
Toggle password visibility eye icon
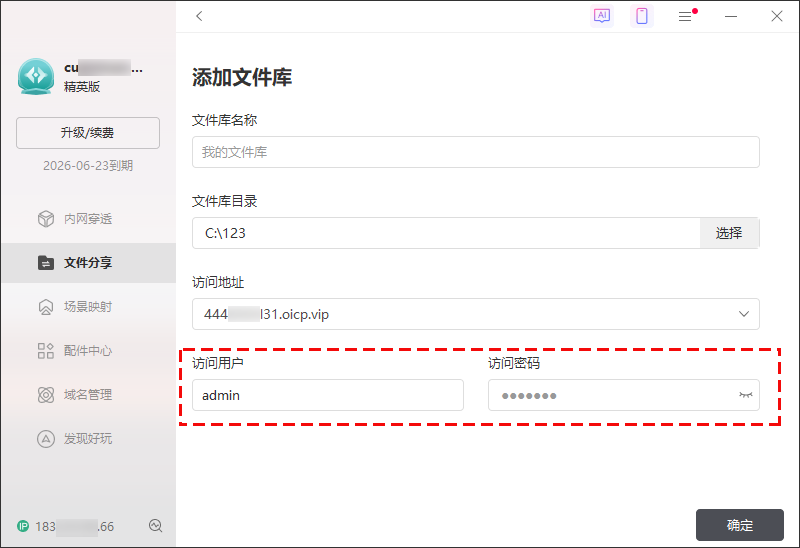pyautogui.click(x=744, y=395)
